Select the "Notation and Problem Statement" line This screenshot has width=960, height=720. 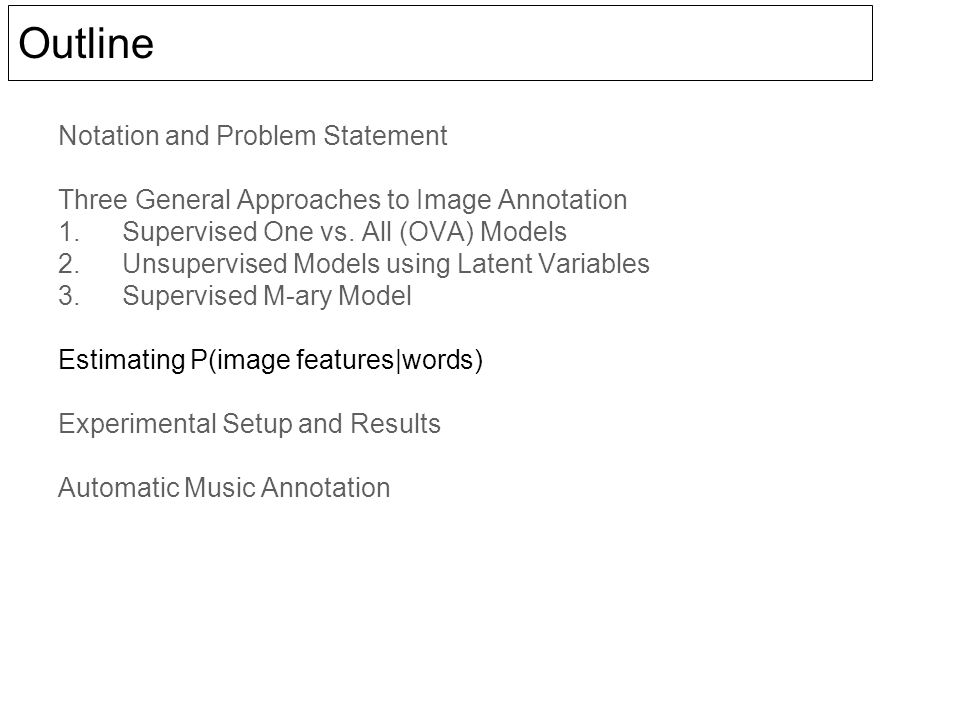(253, 135)
